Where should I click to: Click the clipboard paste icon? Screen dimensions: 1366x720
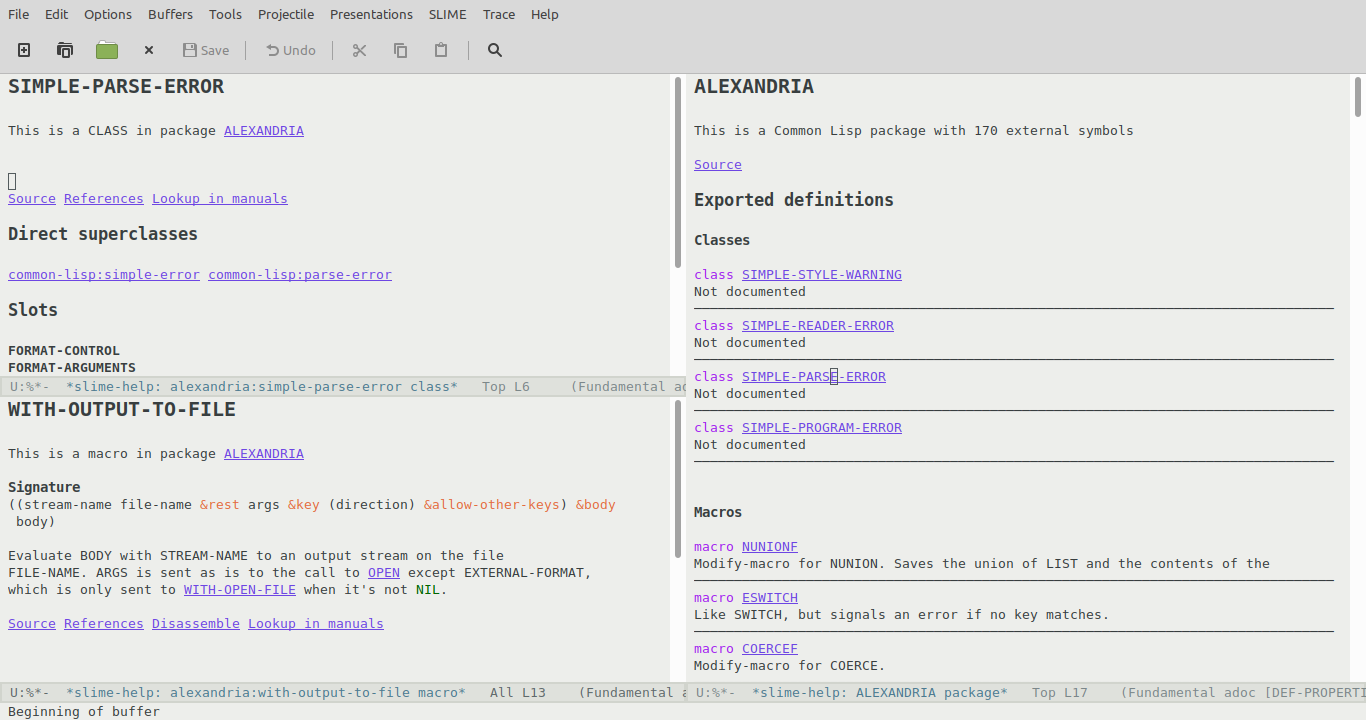tap(441, 50)
